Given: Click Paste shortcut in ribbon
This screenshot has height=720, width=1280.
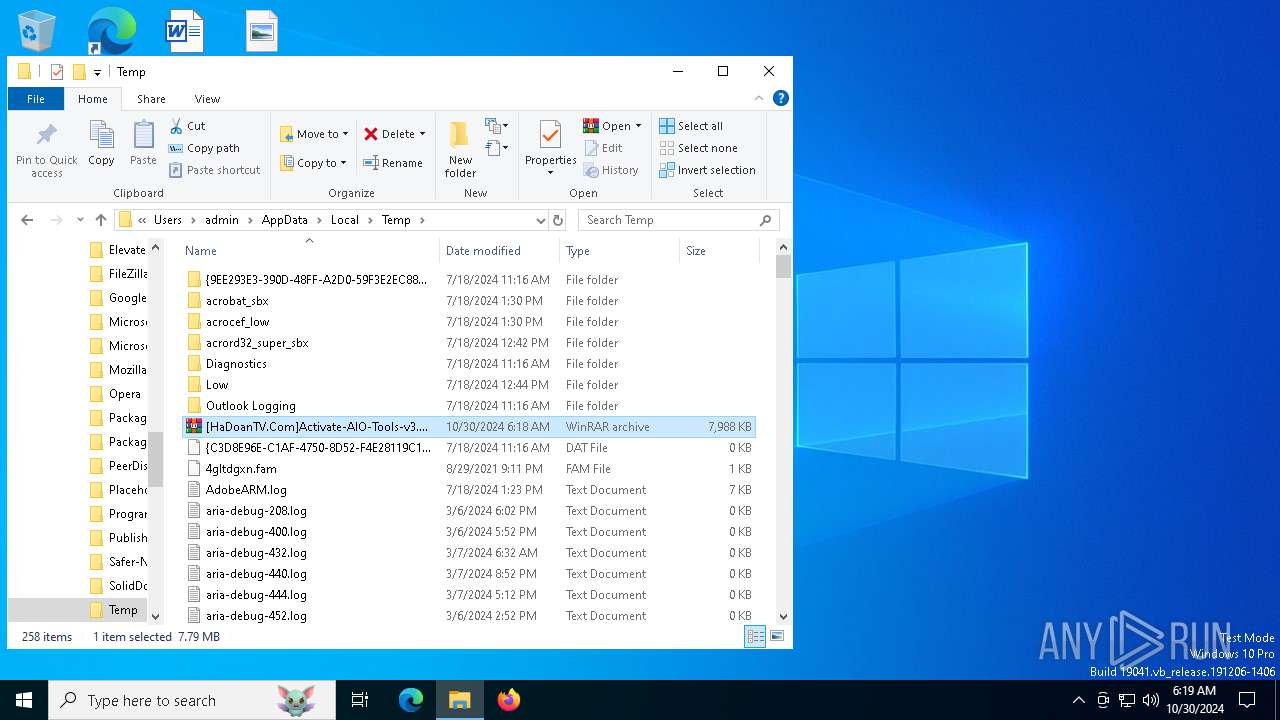Looking at the screenshot, I should click(x=215, y=170).
